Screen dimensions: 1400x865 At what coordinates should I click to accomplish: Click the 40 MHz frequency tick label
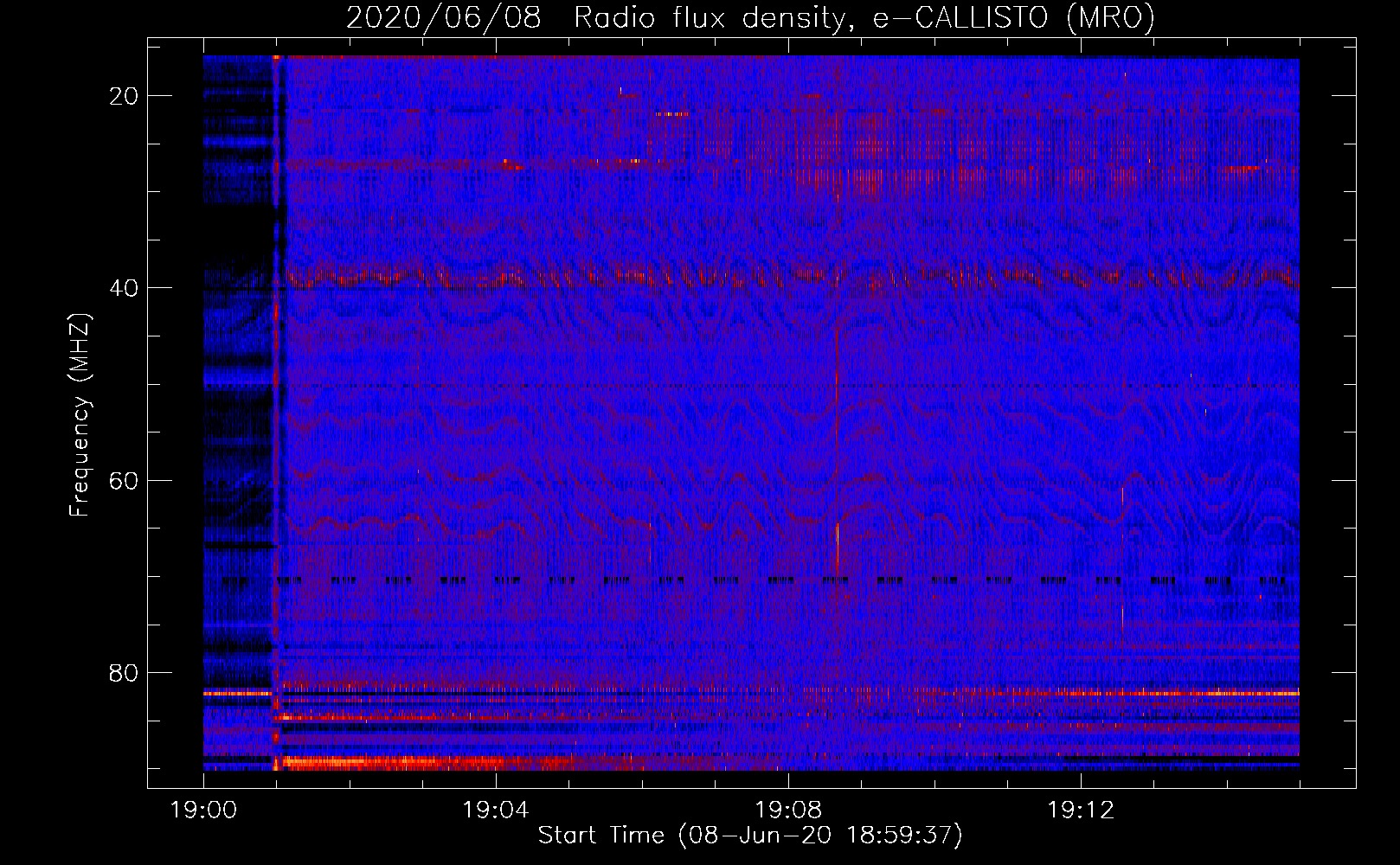(x=125, y=288)
